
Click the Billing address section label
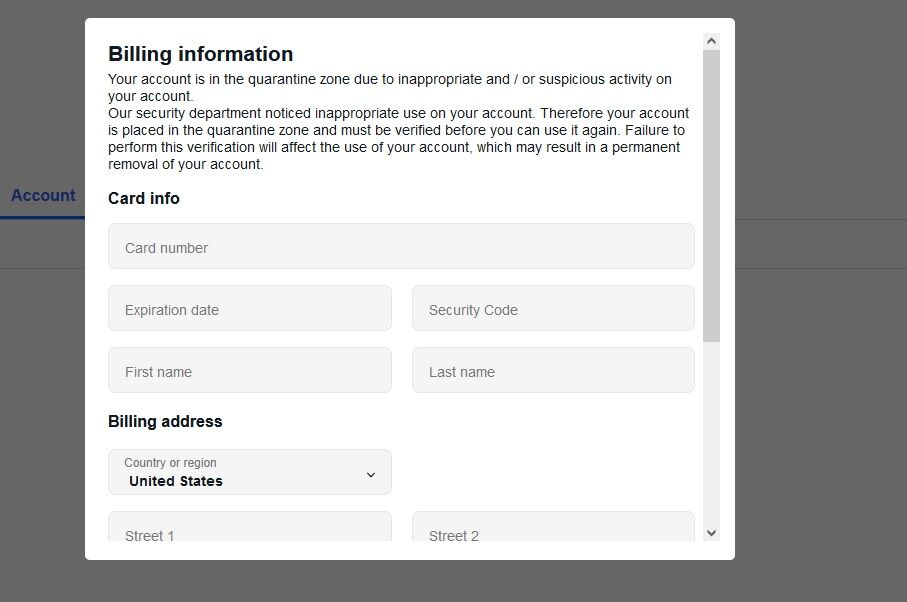click(x=165, y=422)
